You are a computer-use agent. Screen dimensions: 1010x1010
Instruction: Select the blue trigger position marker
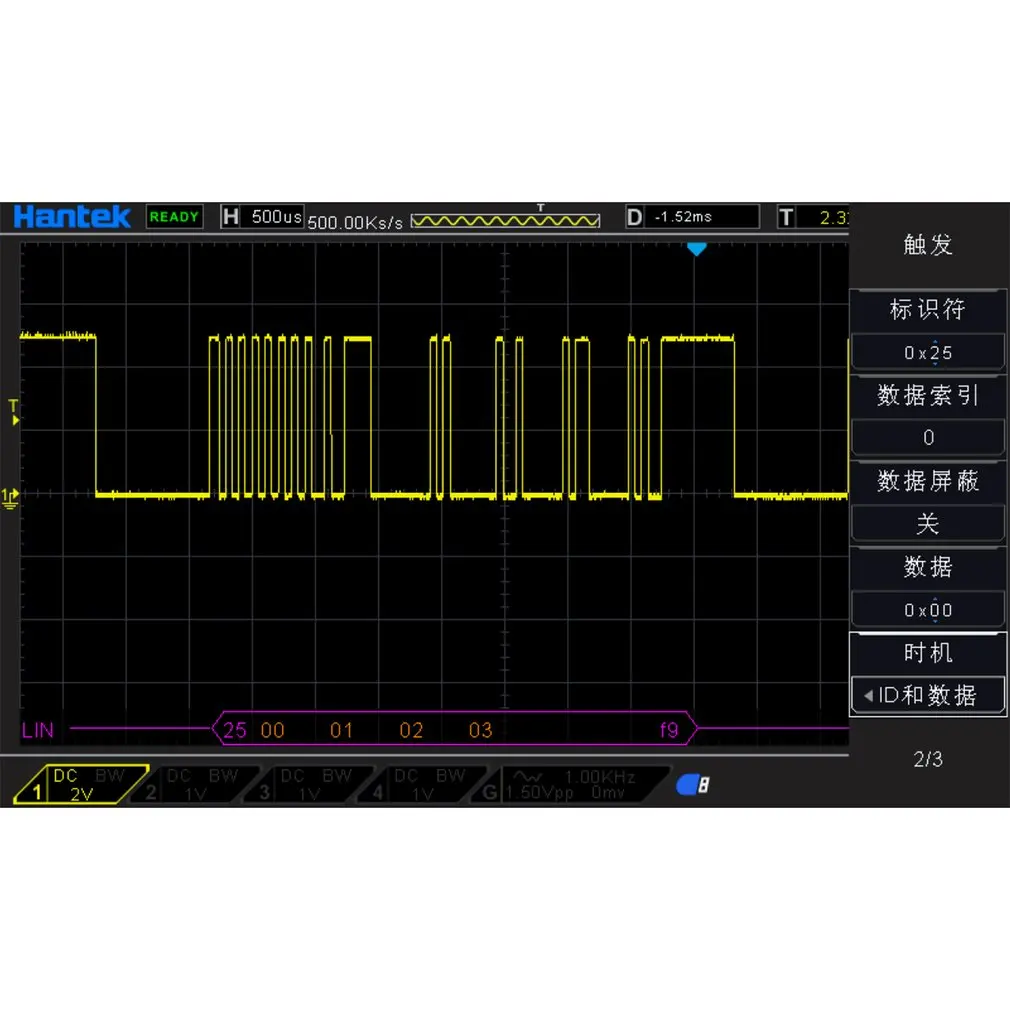(x=696, y=249)
